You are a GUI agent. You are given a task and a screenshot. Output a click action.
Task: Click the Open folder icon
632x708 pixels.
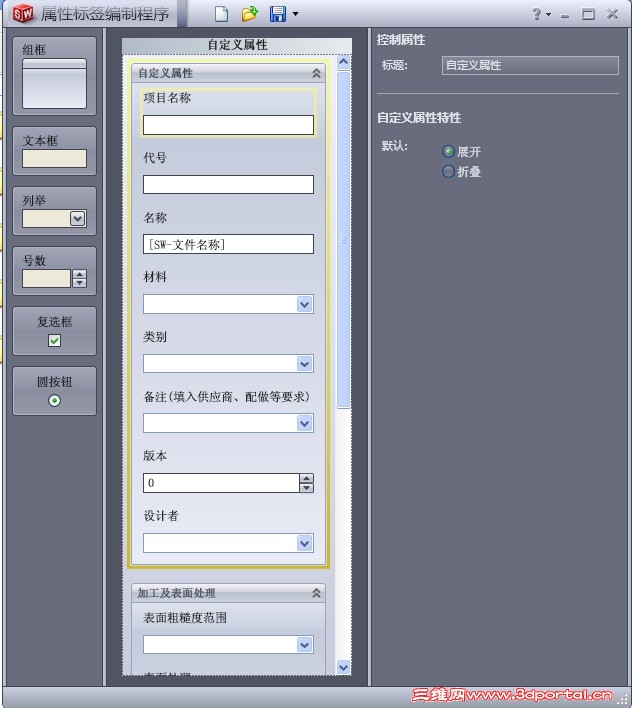[x=249, y=14]
